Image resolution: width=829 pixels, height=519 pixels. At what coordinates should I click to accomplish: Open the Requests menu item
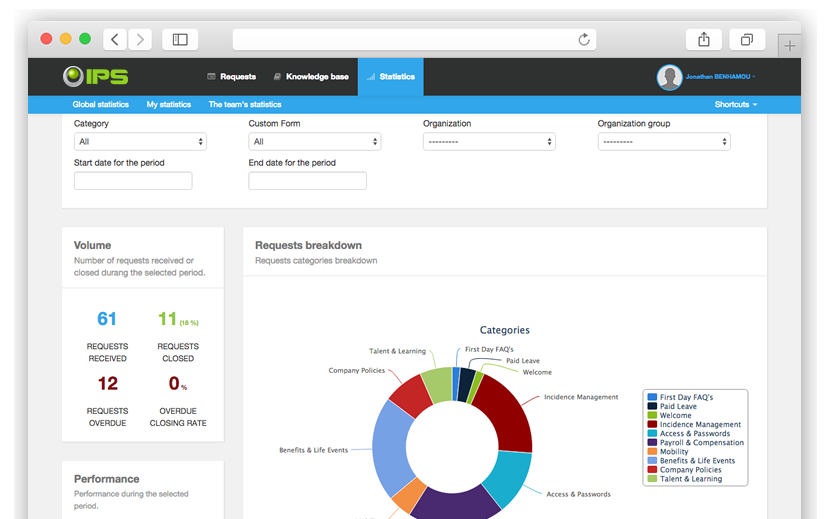pos(232,77)
